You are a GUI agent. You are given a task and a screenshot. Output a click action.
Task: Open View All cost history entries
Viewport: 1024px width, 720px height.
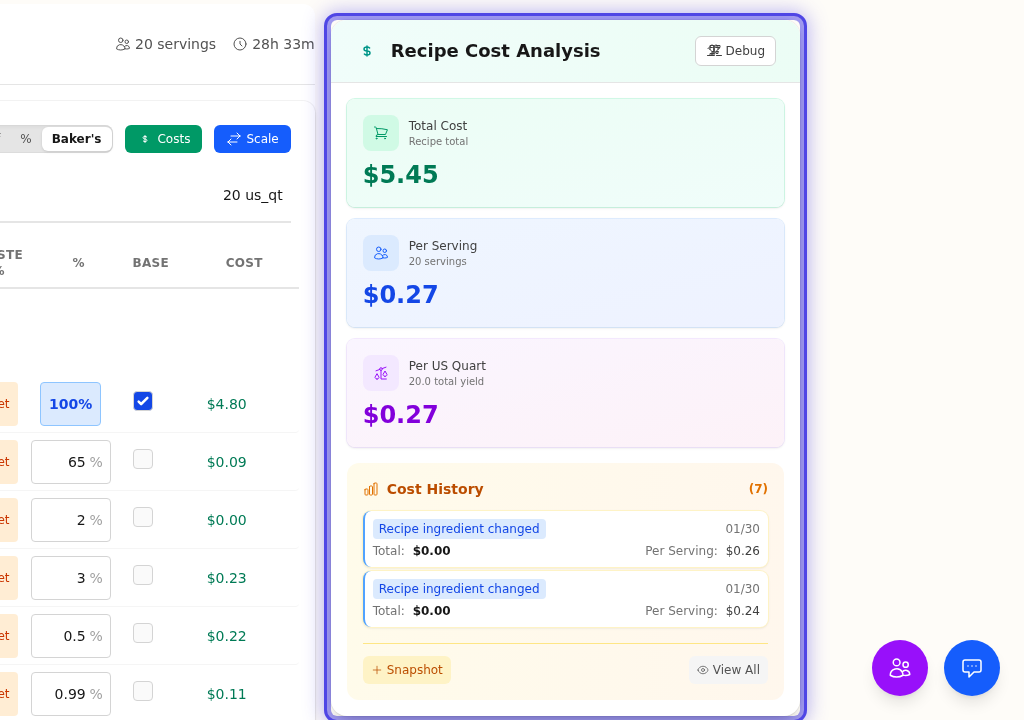point(728,669)
